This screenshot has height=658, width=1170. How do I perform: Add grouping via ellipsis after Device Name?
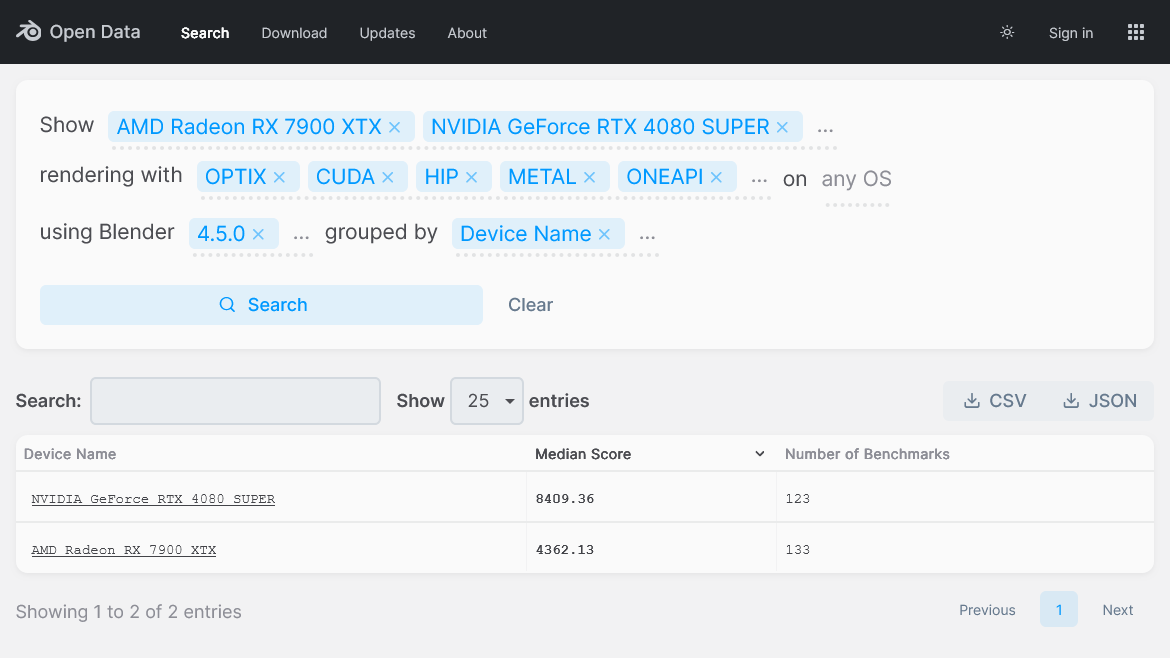point(647,236)
